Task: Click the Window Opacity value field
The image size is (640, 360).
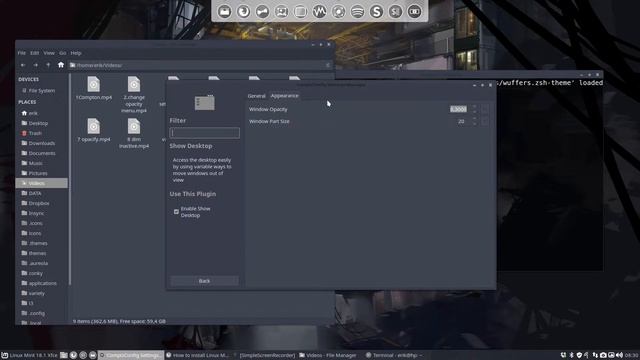Action: [458, 109]
